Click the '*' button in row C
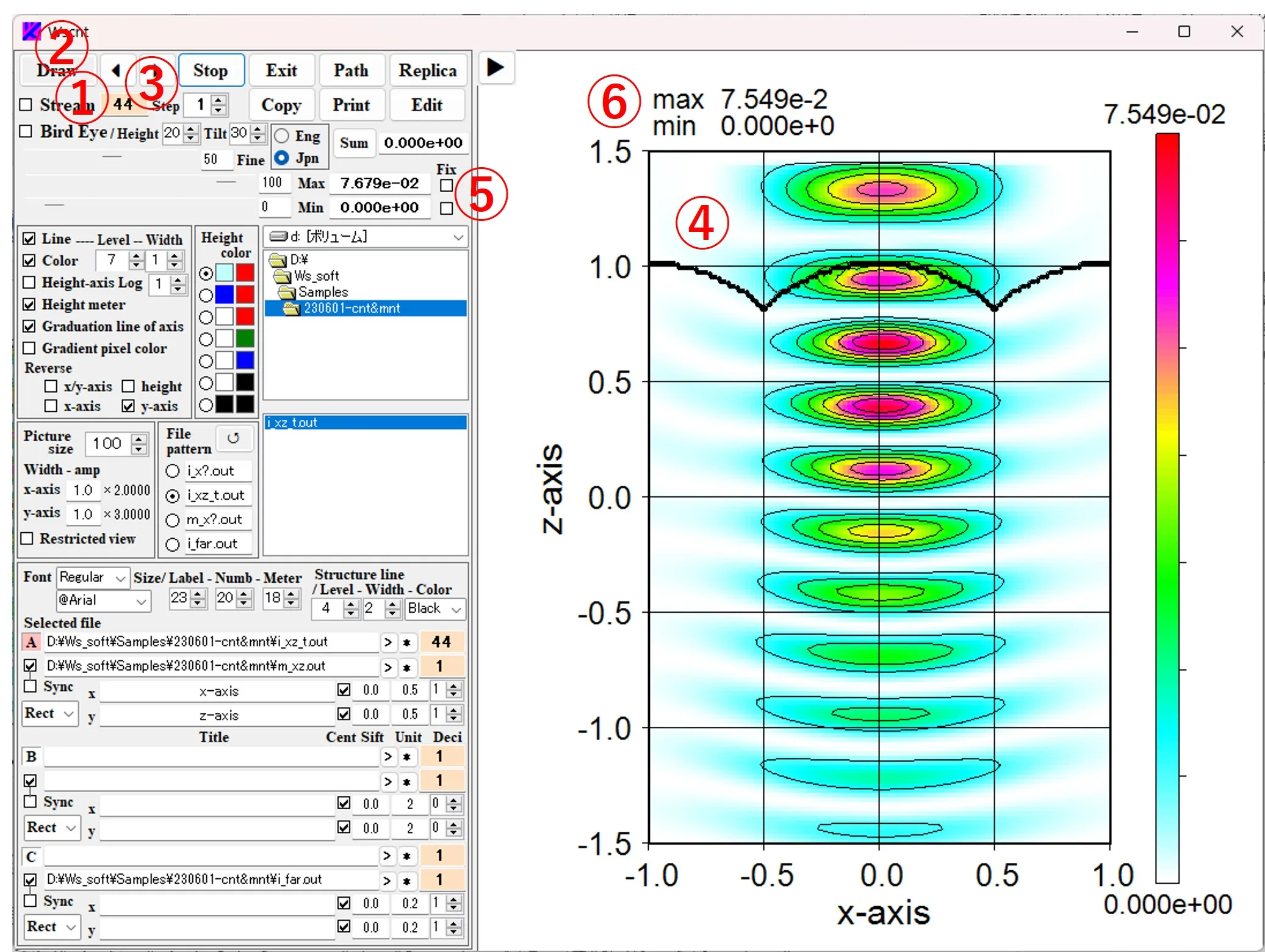 [x=406, y=856]
